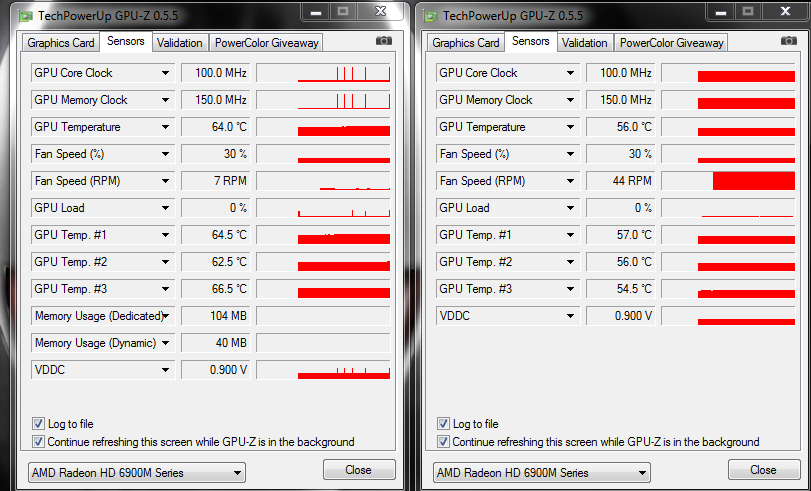Click camera screenshot icon in right GPU-Z window
Screen dimensions: 811x491
pyautogui.click(x=789, y=41)
